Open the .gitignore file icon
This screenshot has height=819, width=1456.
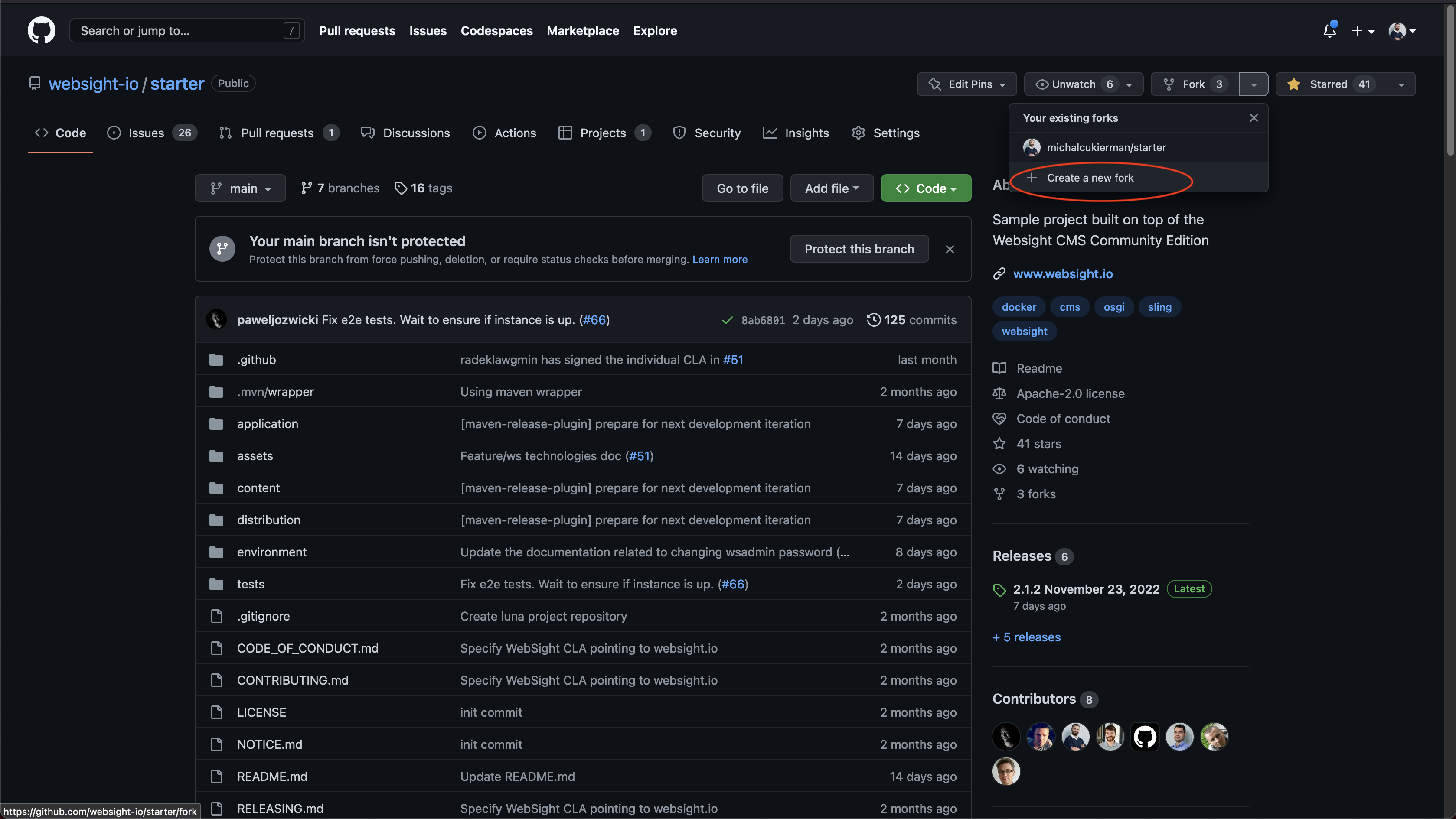pos(216,616)
